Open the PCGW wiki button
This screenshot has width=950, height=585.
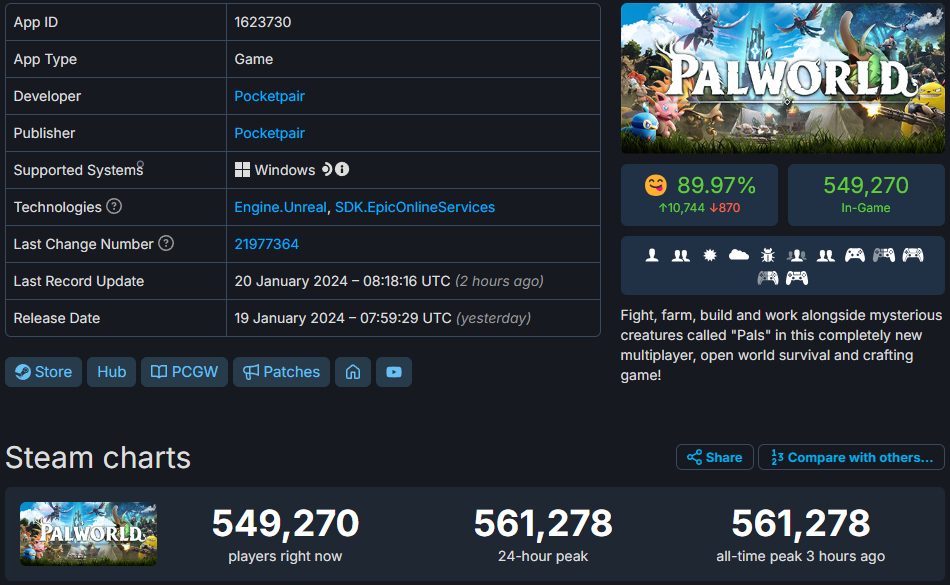tap(184, 372)
